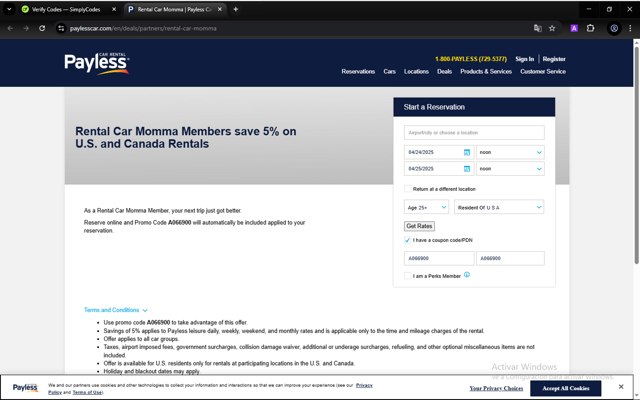Open the Terms of Use link
Screen dimensions: 640x400
tap(87, 392)
